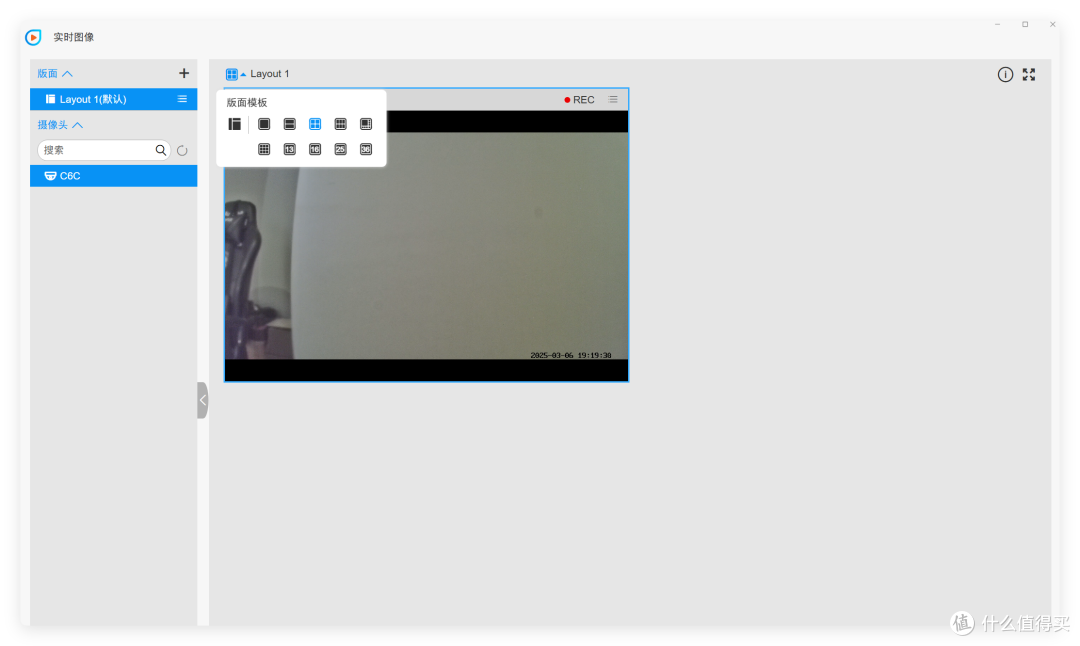Minimize the 实时图像 window
This screenshot has height=646, width=1080.
pyautogui.click(x=997, y=24)
